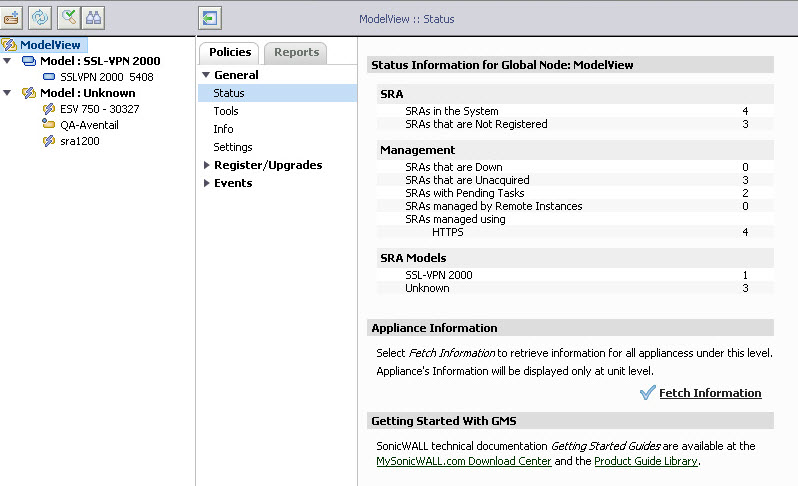Select the Status menu item
The image size is (798, 486).
tap(277, 93)
